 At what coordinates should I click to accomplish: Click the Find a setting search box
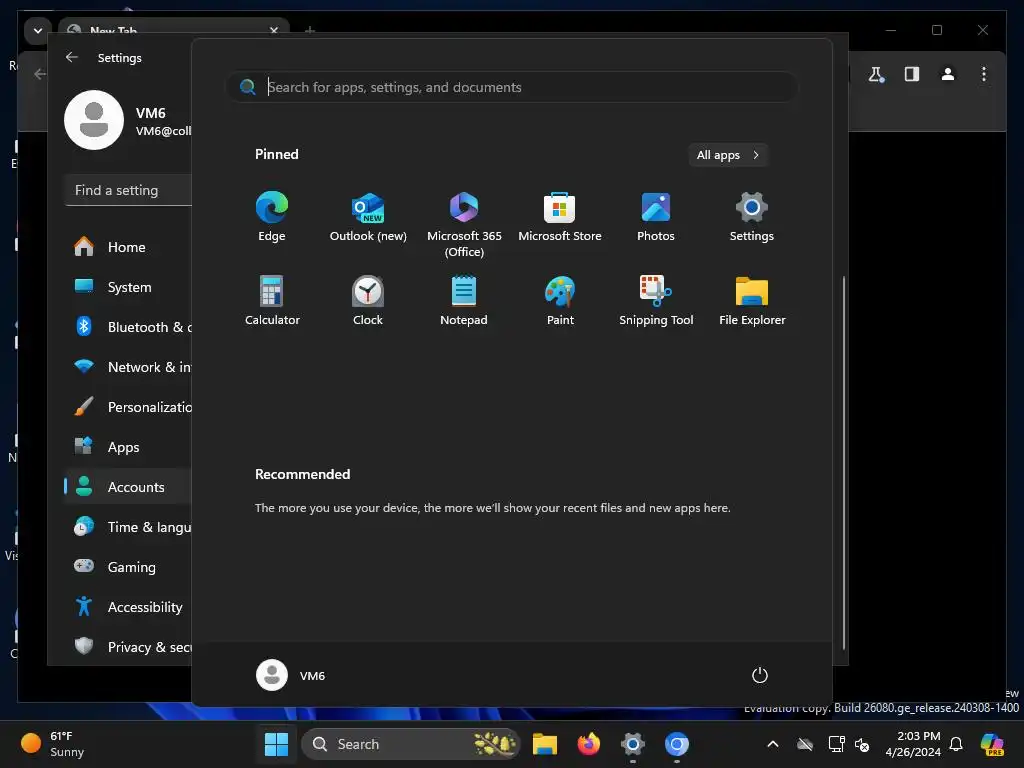[129, 190]
